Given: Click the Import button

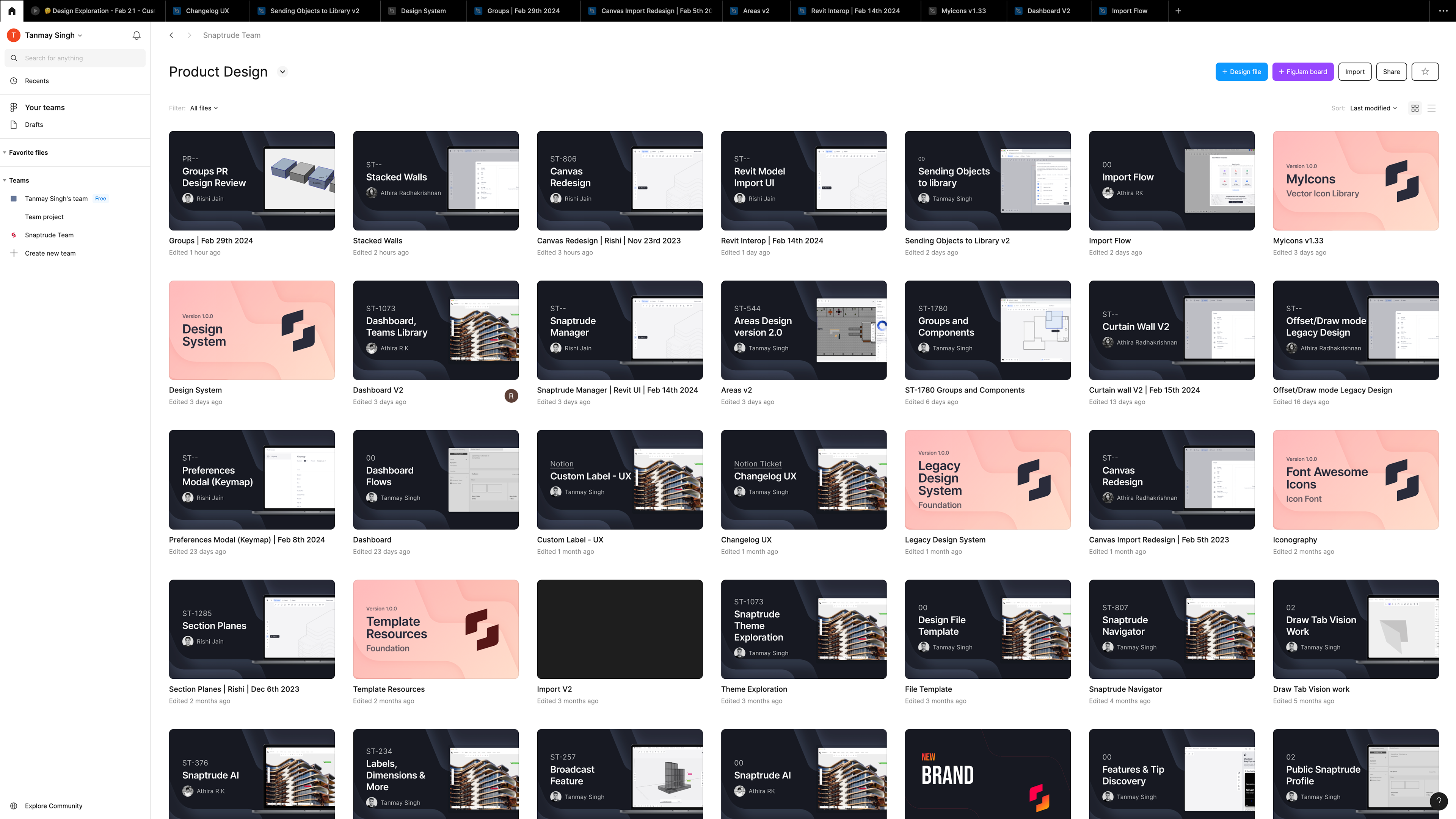Looking at the screenshot, I should pyautogui.click(x=1355, y=72).
